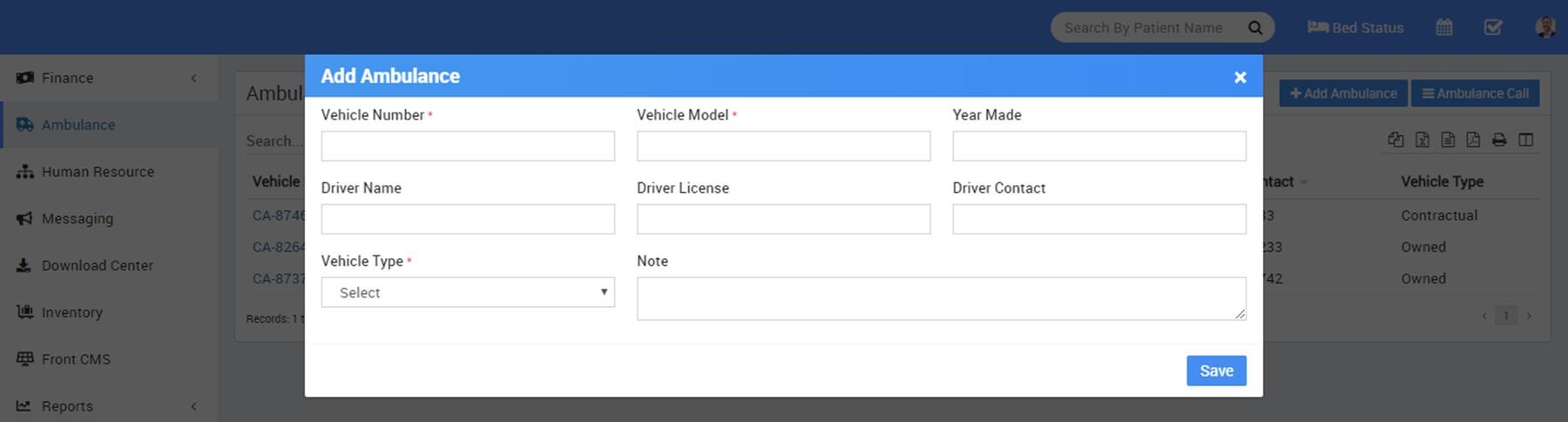The height and width of the screenshot is (422, 1568).
Task: Click the search magnifier icon
Action: point(1254,28)
